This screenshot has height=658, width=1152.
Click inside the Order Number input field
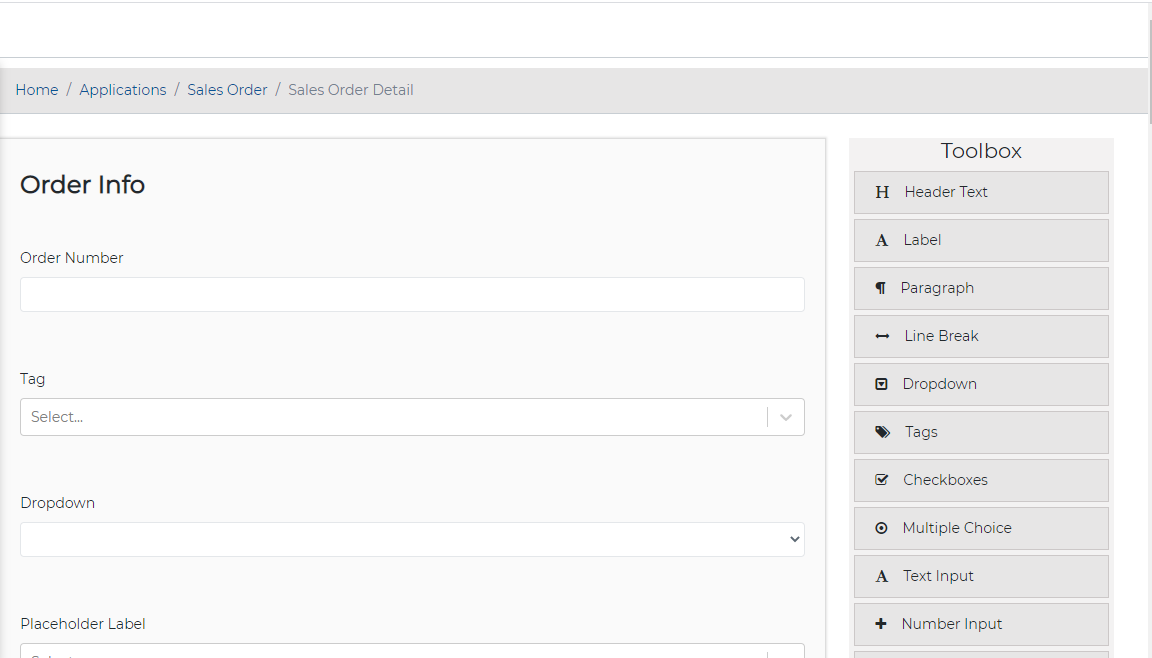pos(412,294)
